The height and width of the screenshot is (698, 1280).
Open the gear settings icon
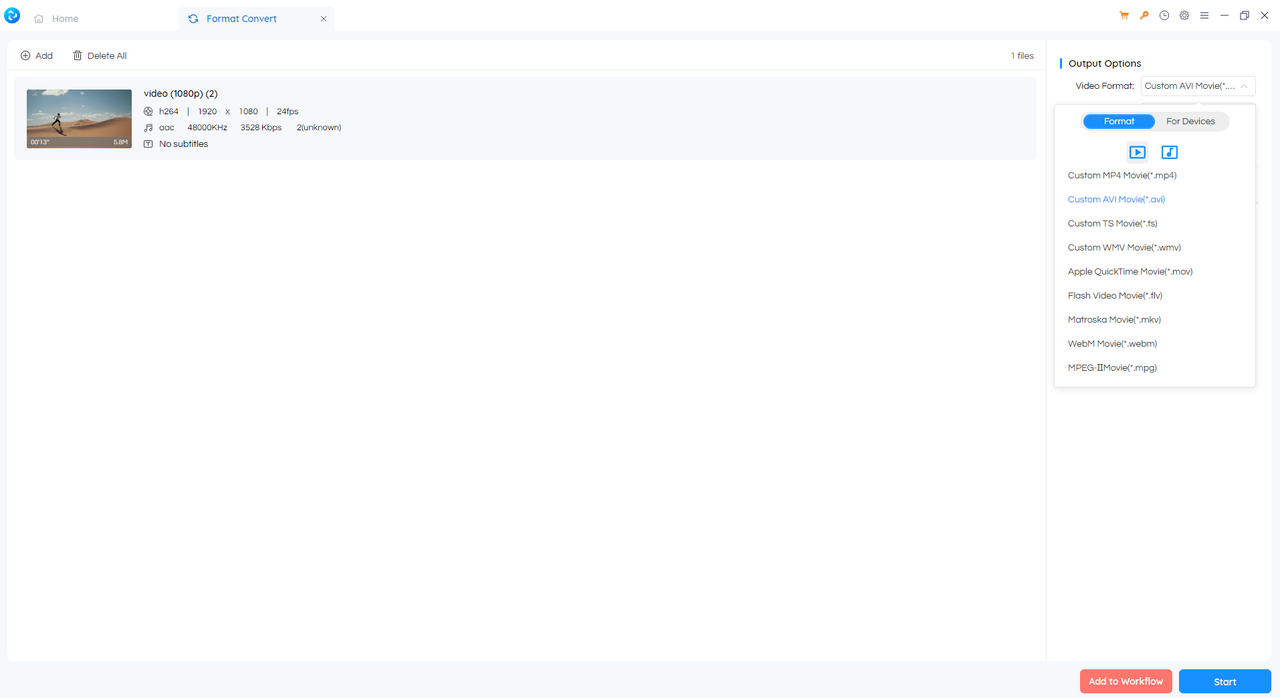[x=1184, y=16]
